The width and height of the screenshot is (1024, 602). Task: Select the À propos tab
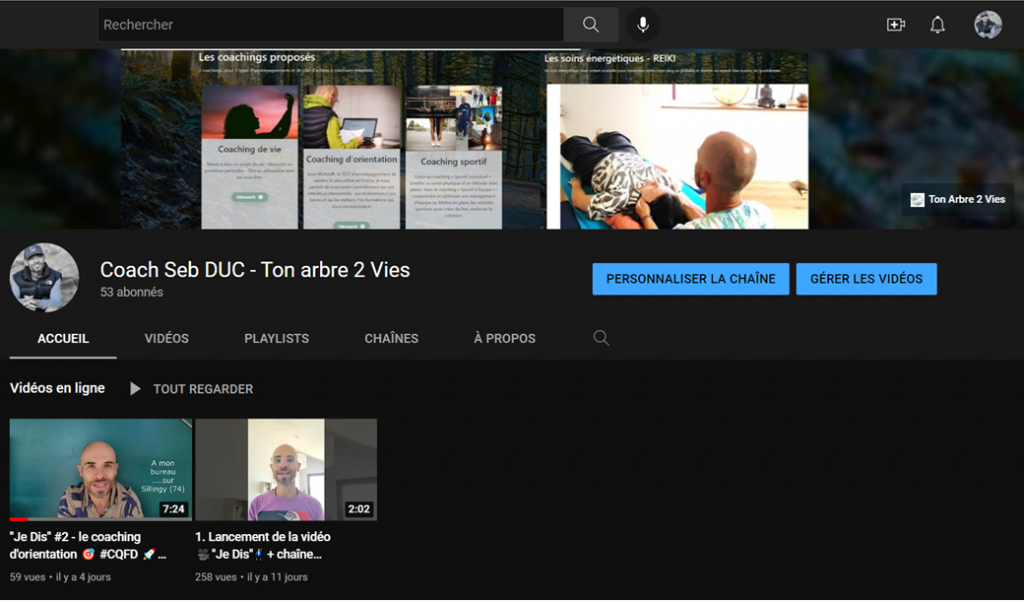(x=504, y=338)
